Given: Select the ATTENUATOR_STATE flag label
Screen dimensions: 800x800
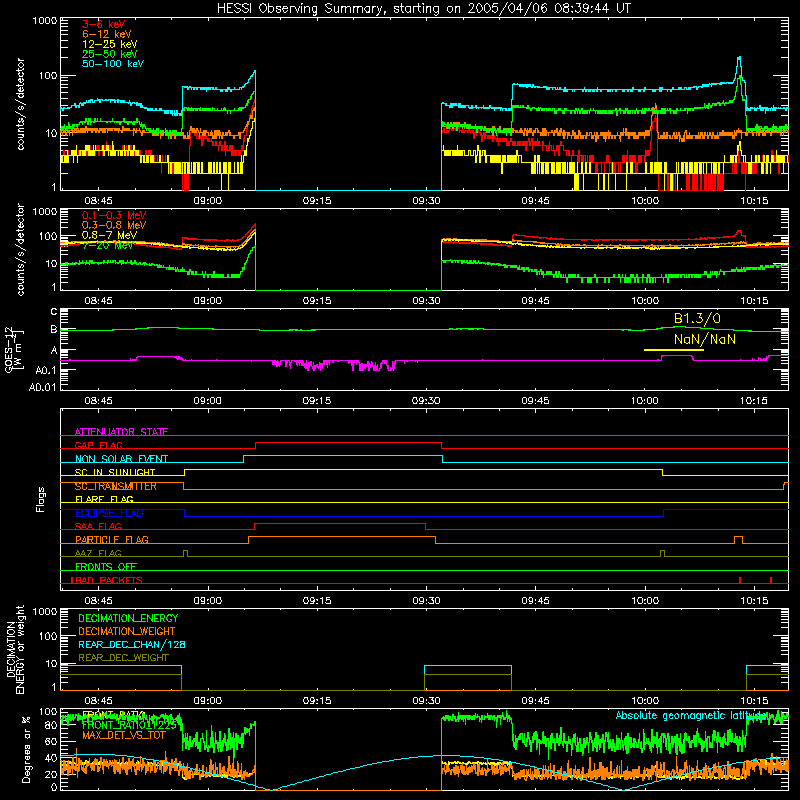Looking at the screenshot, I should (x=121, y=432).
